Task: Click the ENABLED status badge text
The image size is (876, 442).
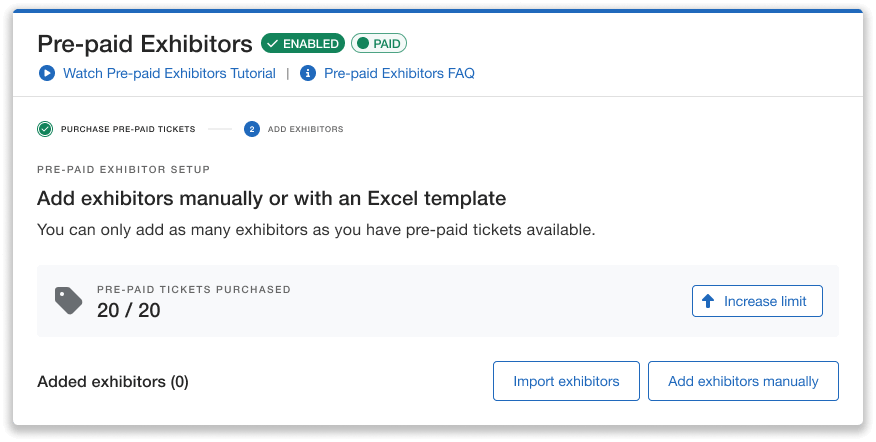Action: coord(311,44)
